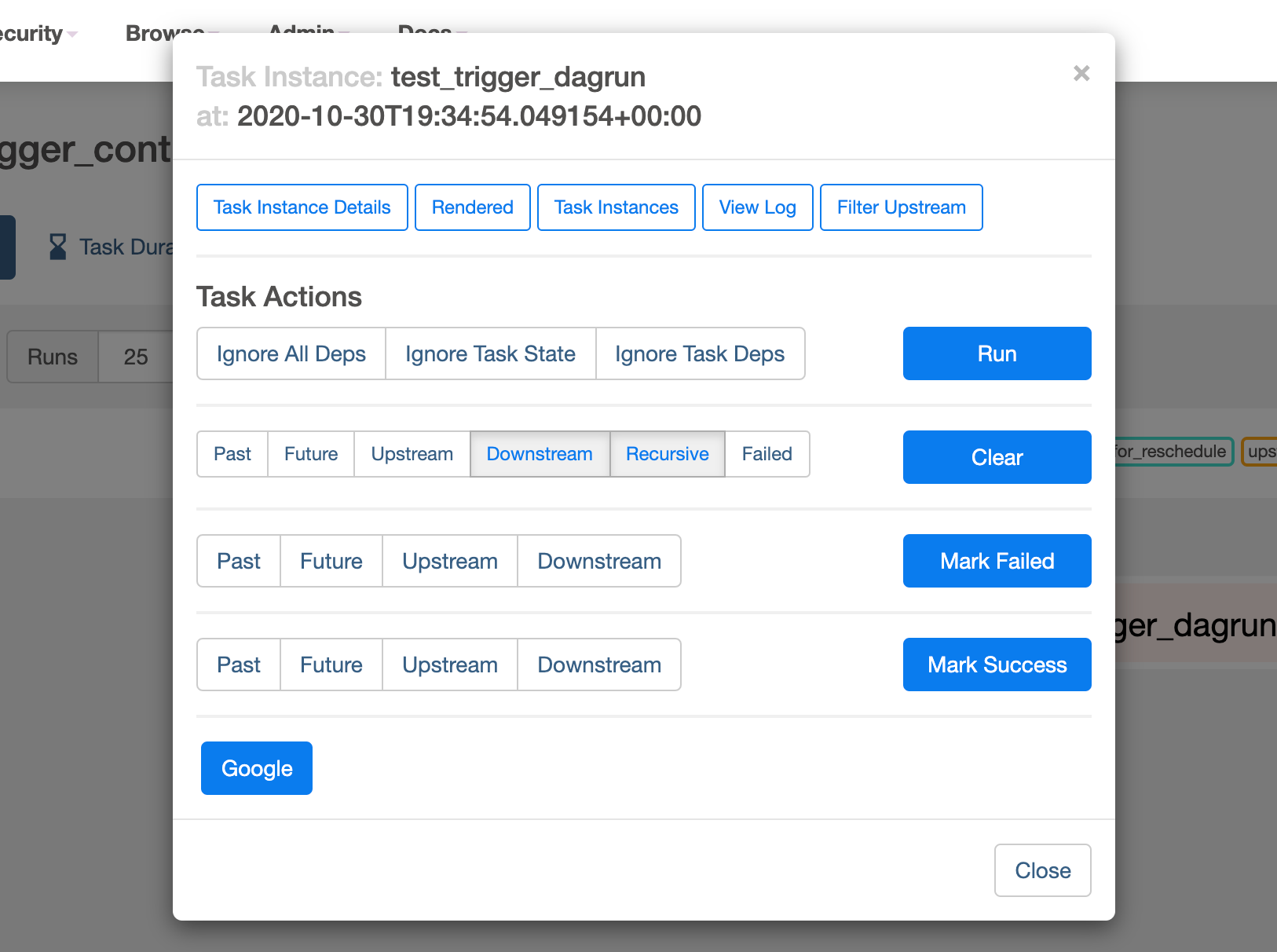Open the Rendered template view
Screen dimensions: 1277x952
point(472,207)
